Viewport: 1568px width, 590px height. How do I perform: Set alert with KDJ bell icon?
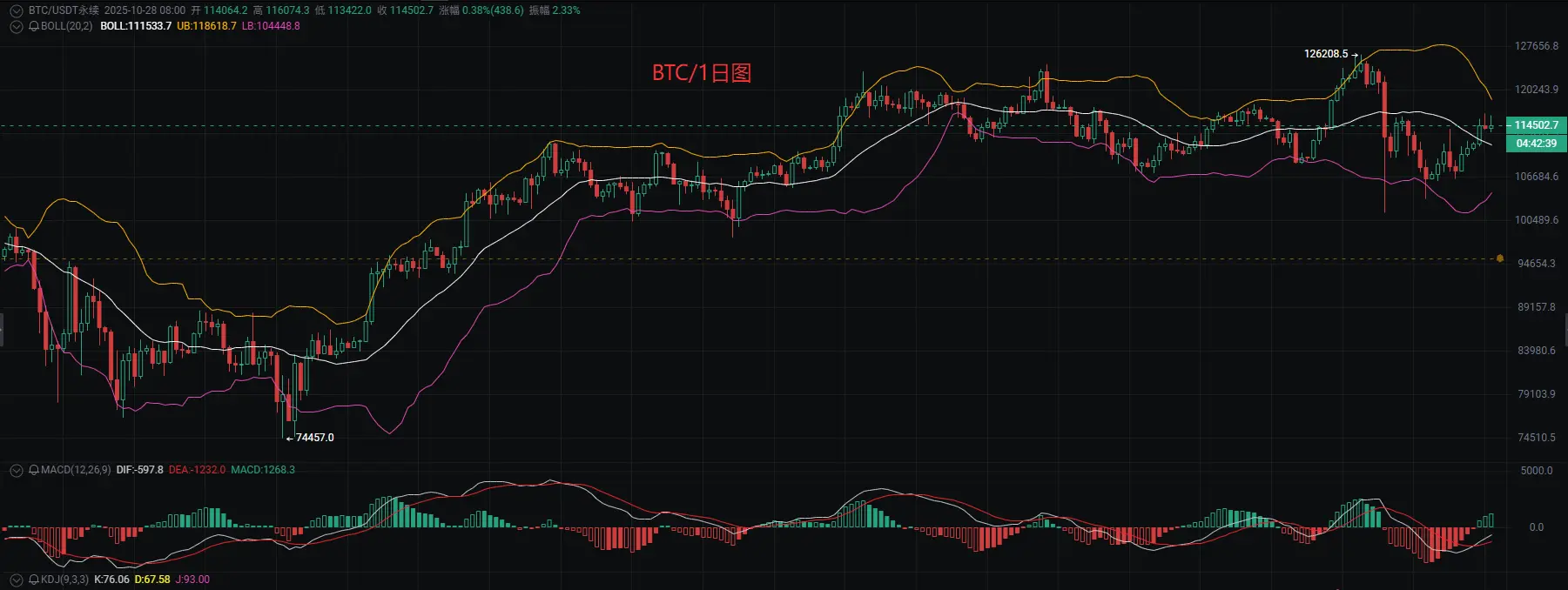coord(34,580)
